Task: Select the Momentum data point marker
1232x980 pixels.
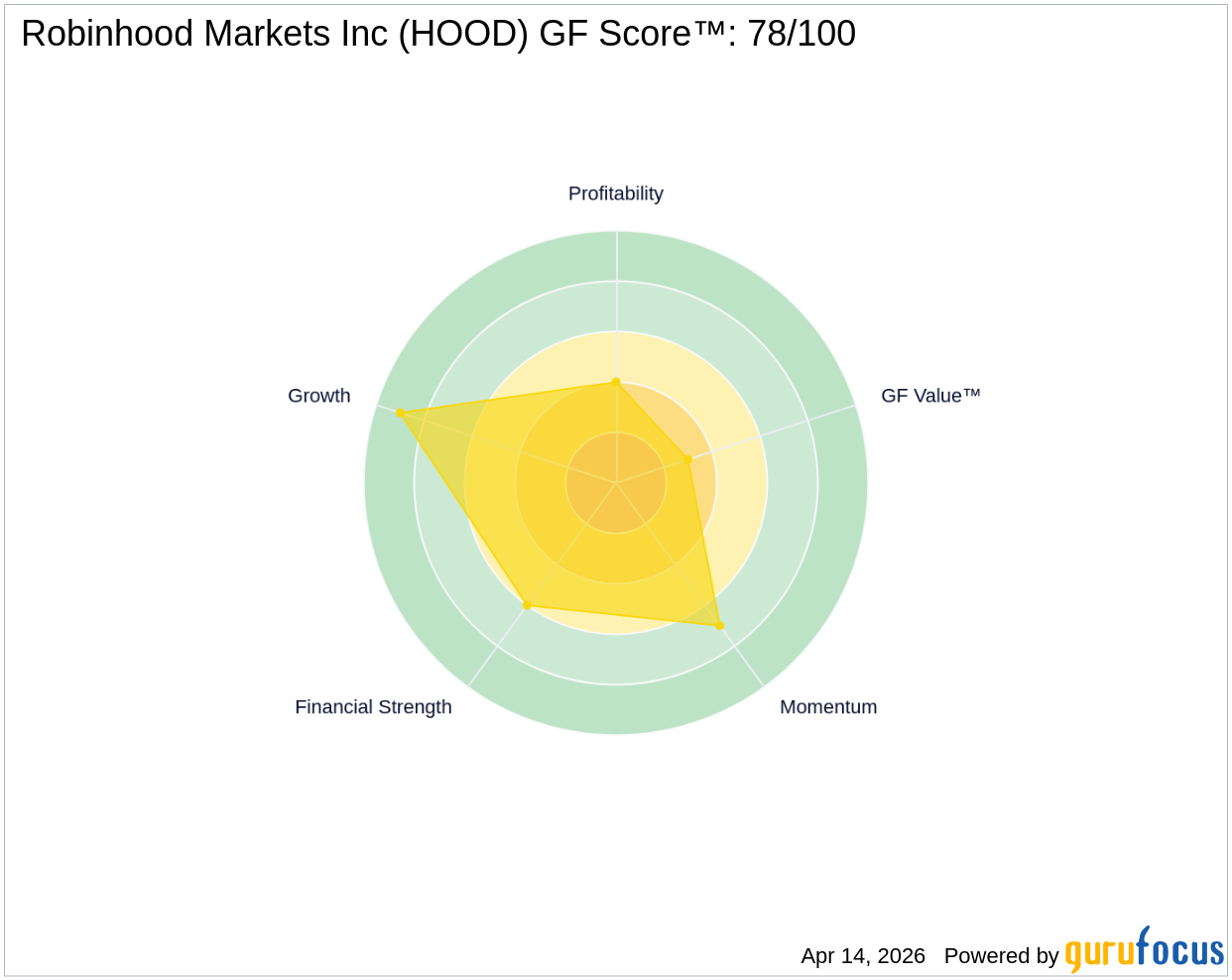Action: point(719,625)
